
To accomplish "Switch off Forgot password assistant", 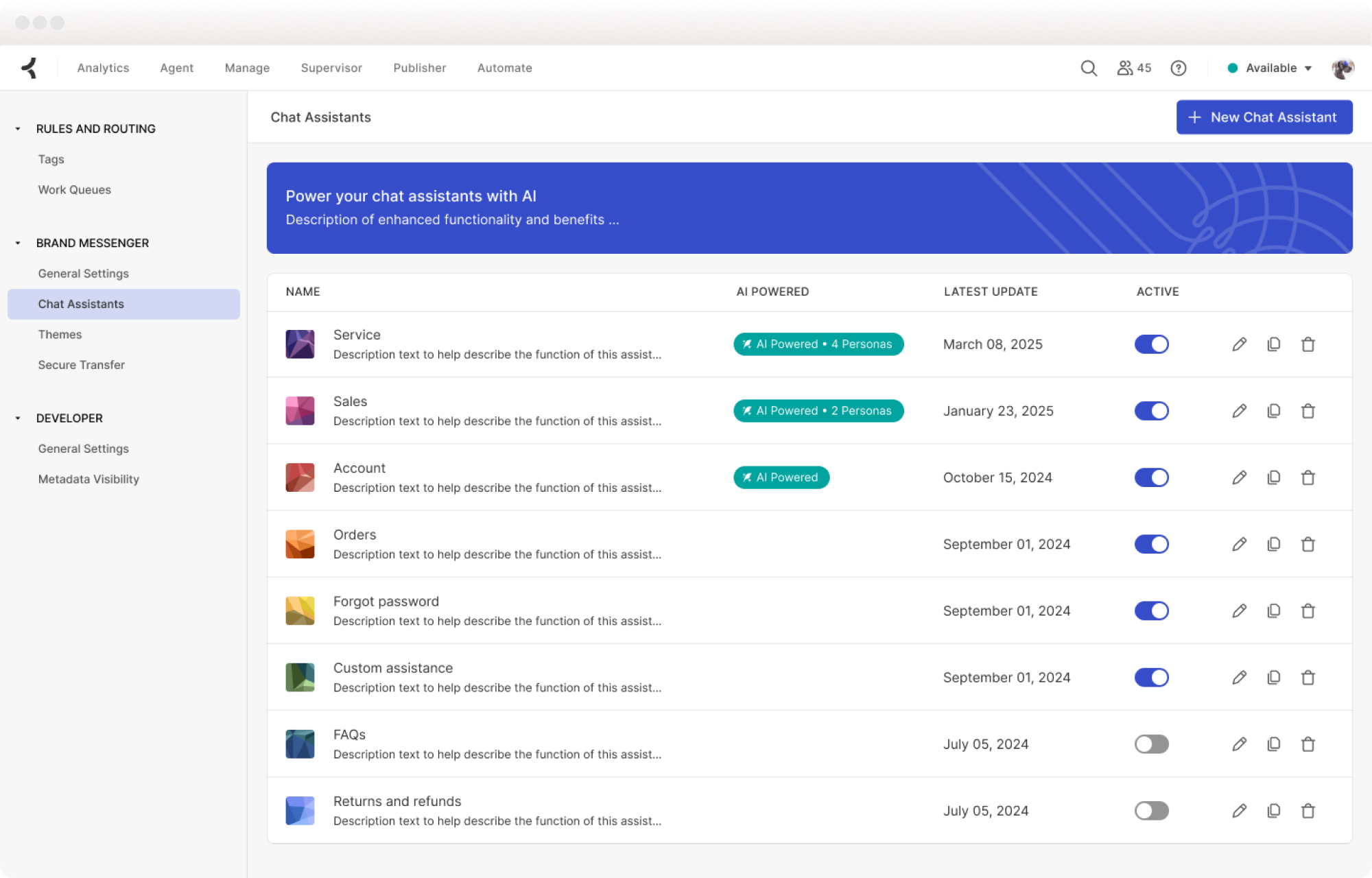I will (x=1152, y=610).
